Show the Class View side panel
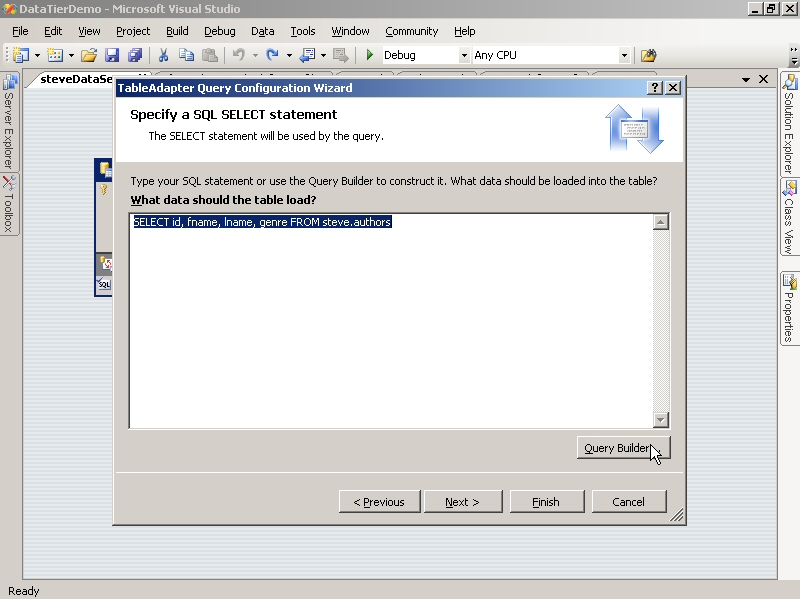This screenshot has width=800, height=600. coord(789,217)
